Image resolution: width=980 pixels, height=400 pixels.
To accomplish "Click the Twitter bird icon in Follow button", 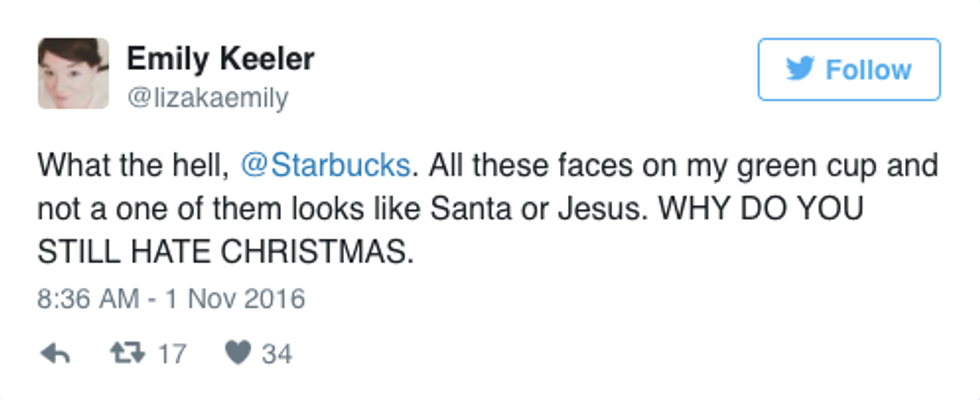I will coord(801,70).
